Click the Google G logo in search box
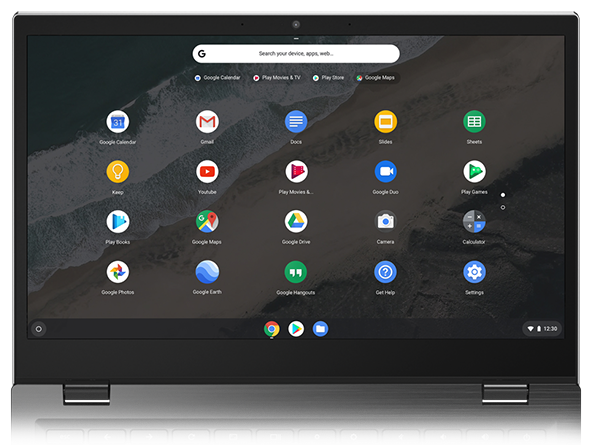The height and width of the screenshot is (445, 596). pos(202,54)
